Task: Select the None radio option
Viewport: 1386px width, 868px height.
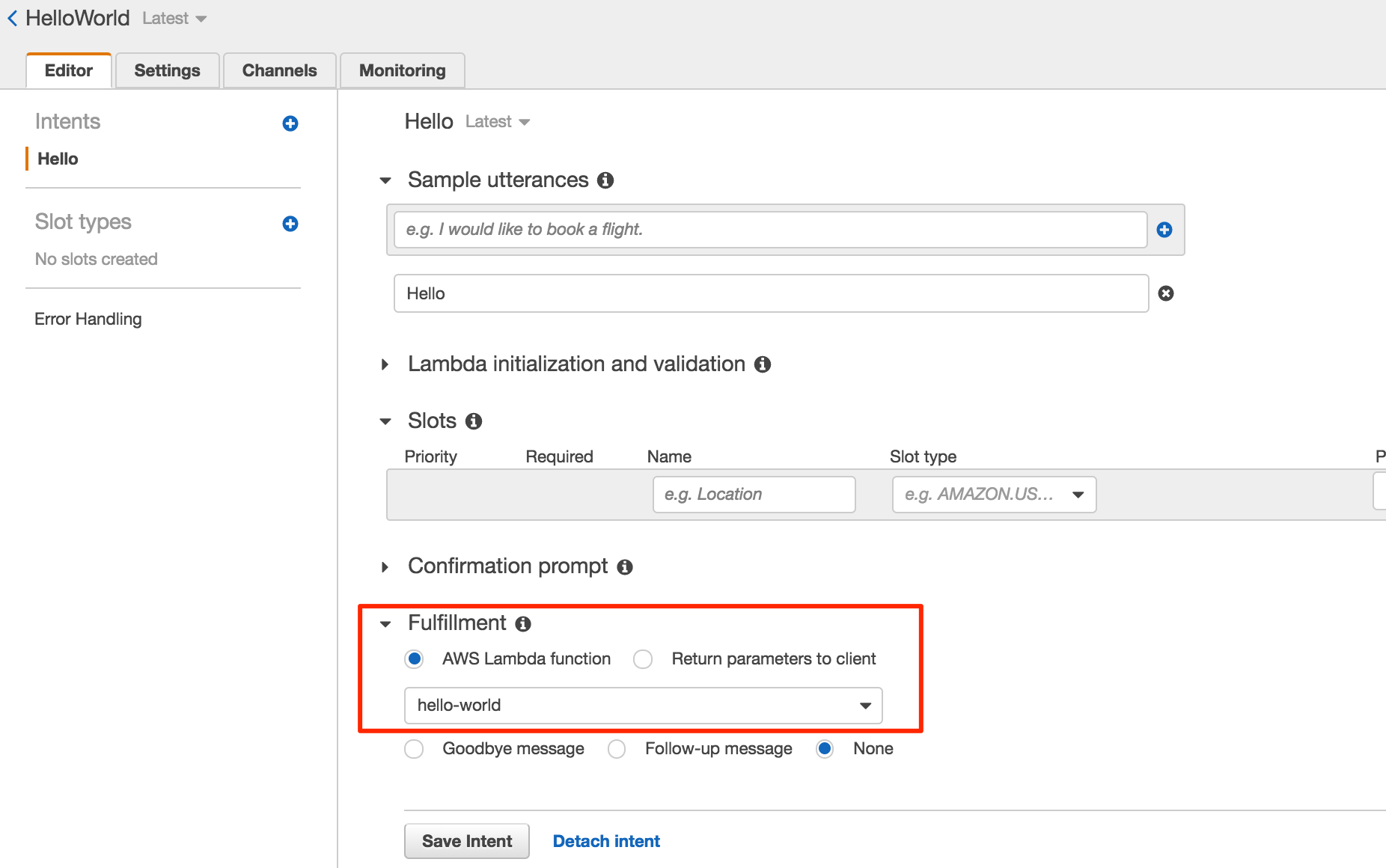Action: coord(825,749)
